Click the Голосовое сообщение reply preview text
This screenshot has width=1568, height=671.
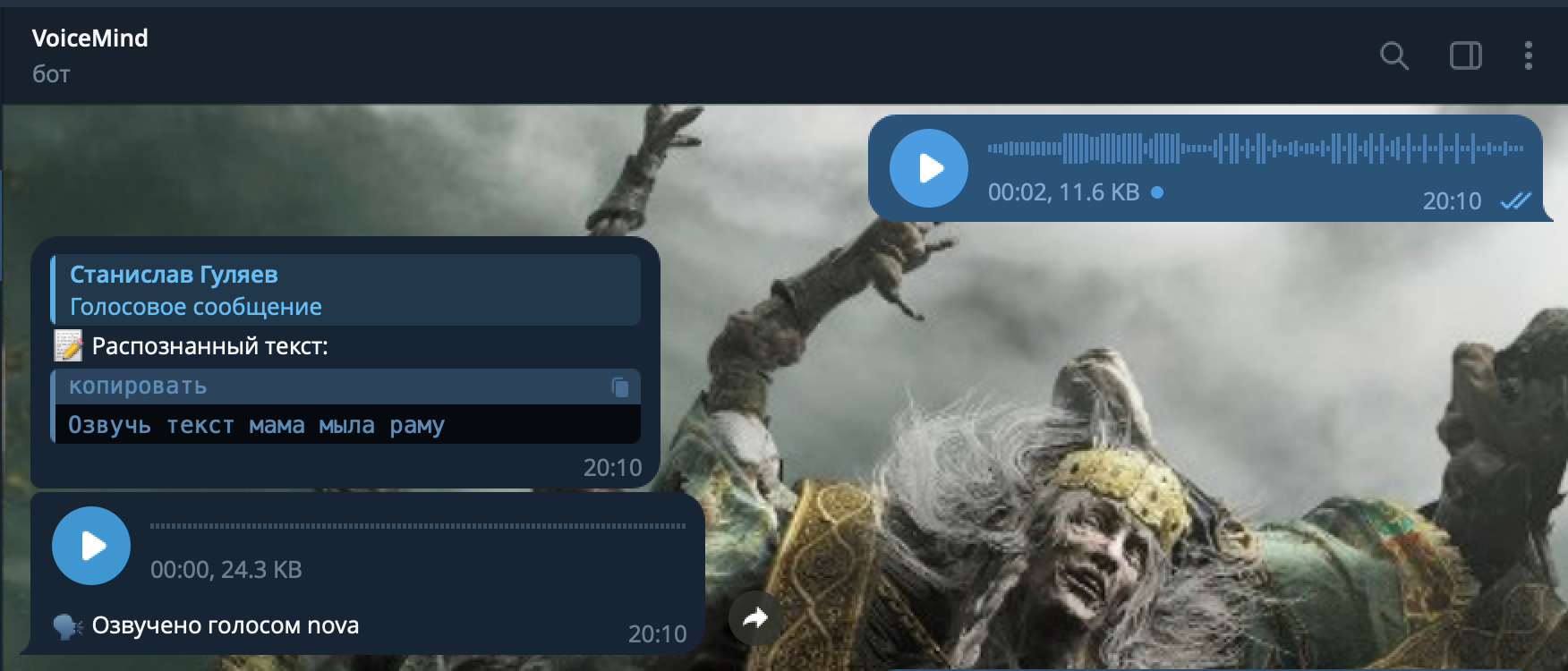(196, 307)
